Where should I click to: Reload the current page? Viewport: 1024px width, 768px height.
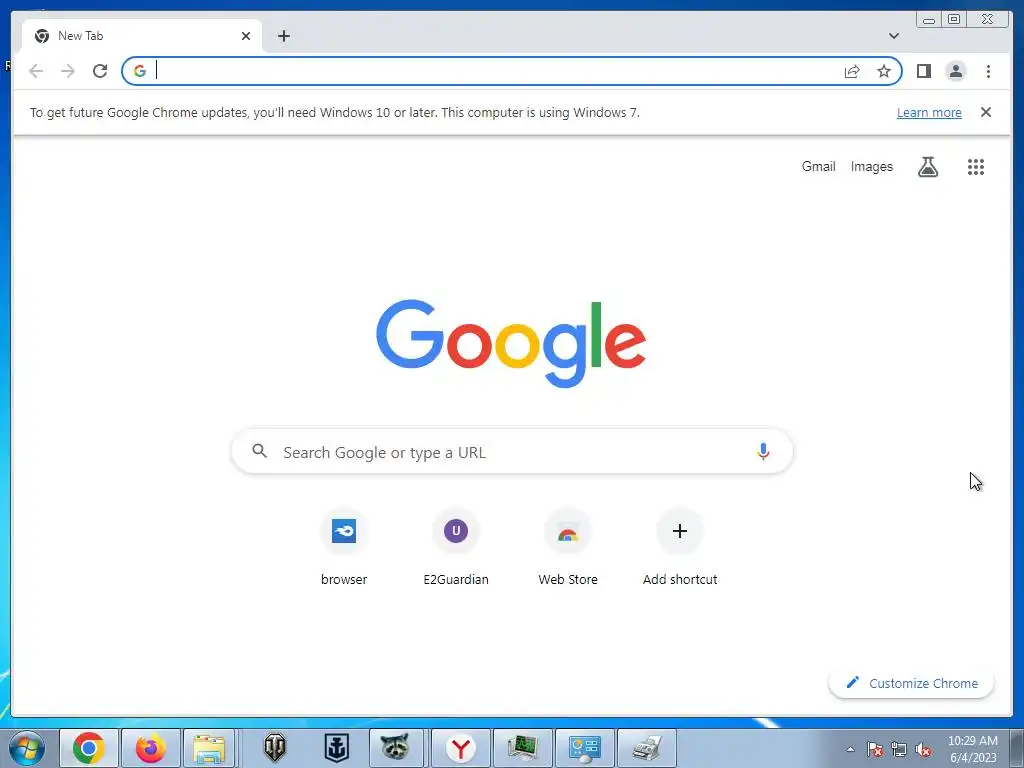(x=100, y=71)
